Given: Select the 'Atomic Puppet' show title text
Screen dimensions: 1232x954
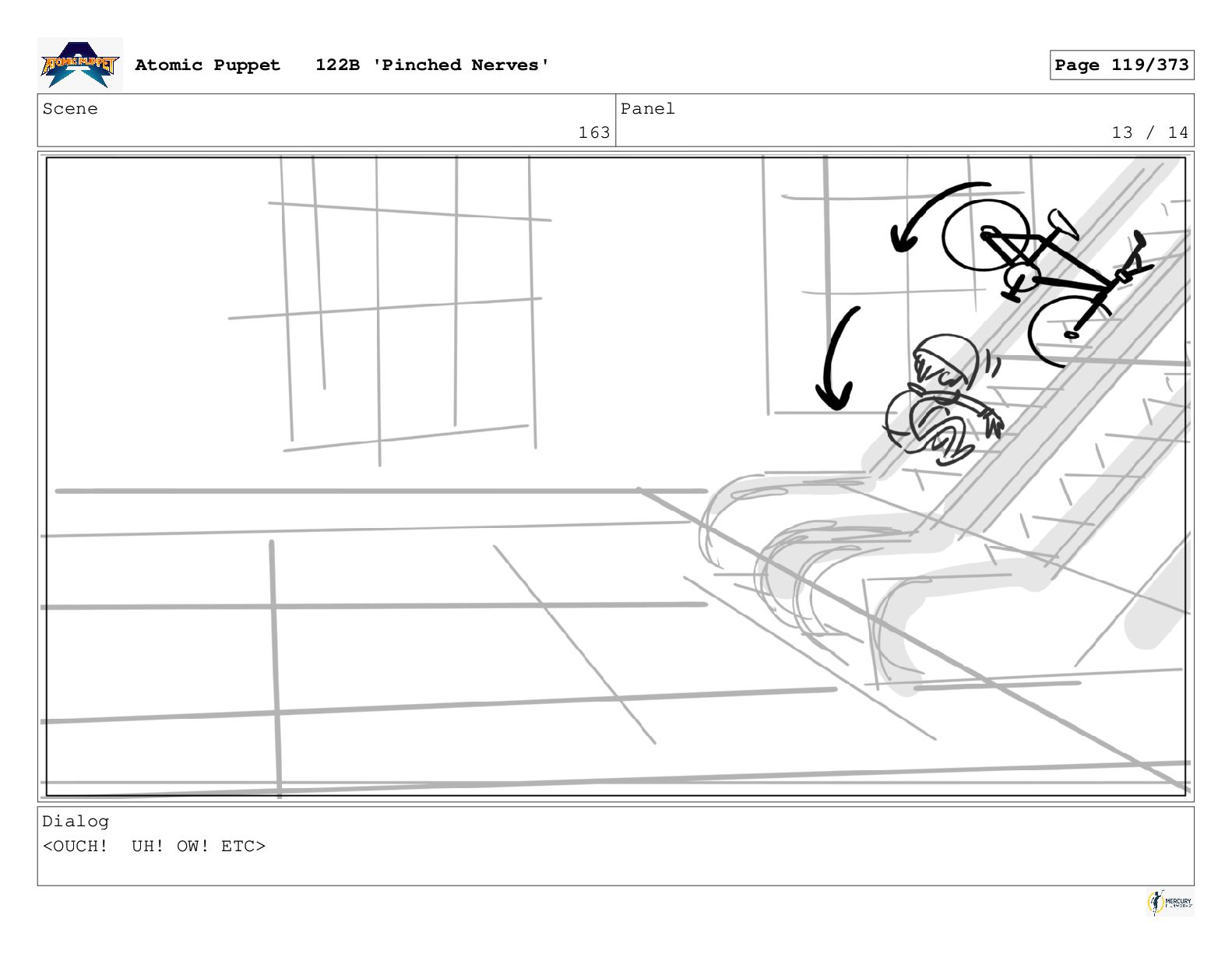Looking at the screenshot, I should [207, 65].
